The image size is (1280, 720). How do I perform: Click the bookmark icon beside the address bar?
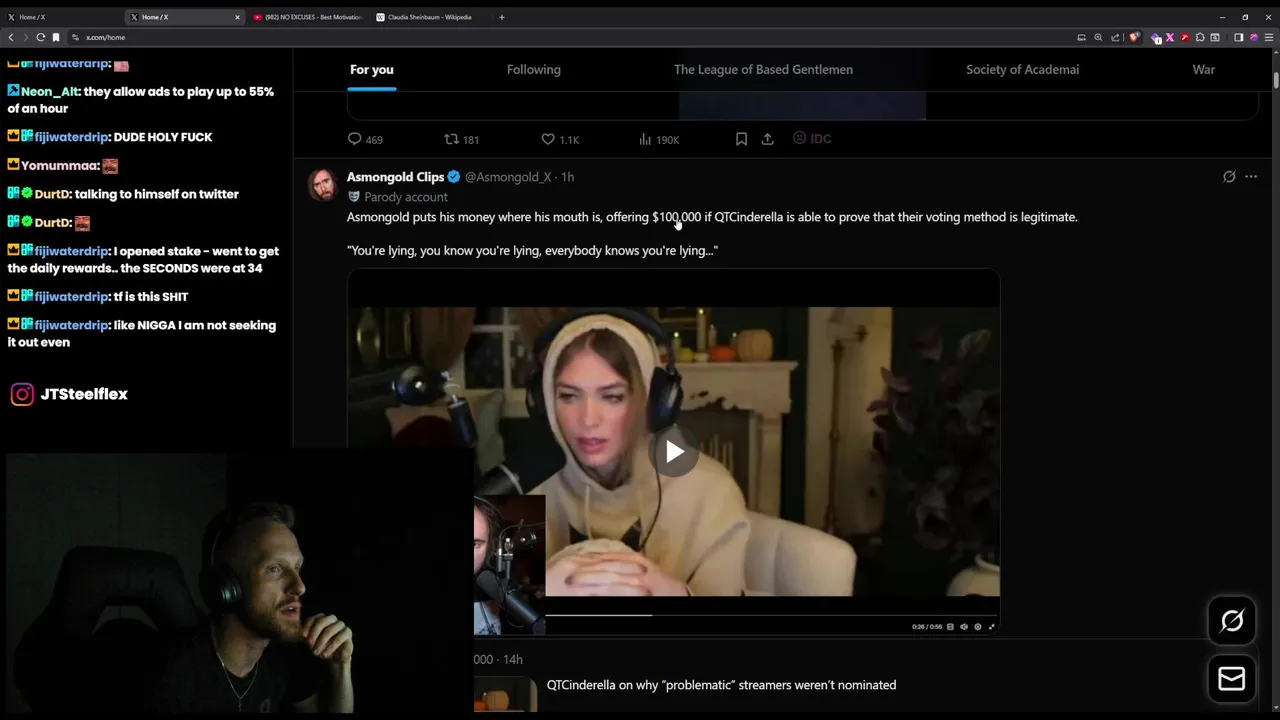(56, 37)
